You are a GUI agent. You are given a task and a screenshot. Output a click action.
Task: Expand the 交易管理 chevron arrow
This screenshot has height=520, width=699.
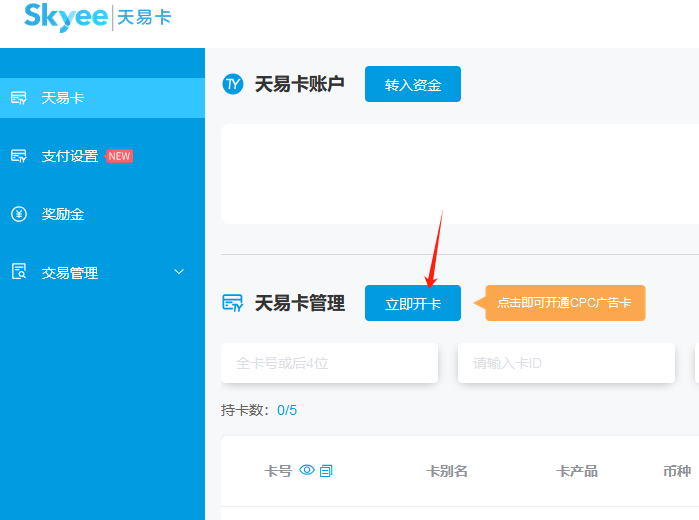179,272
